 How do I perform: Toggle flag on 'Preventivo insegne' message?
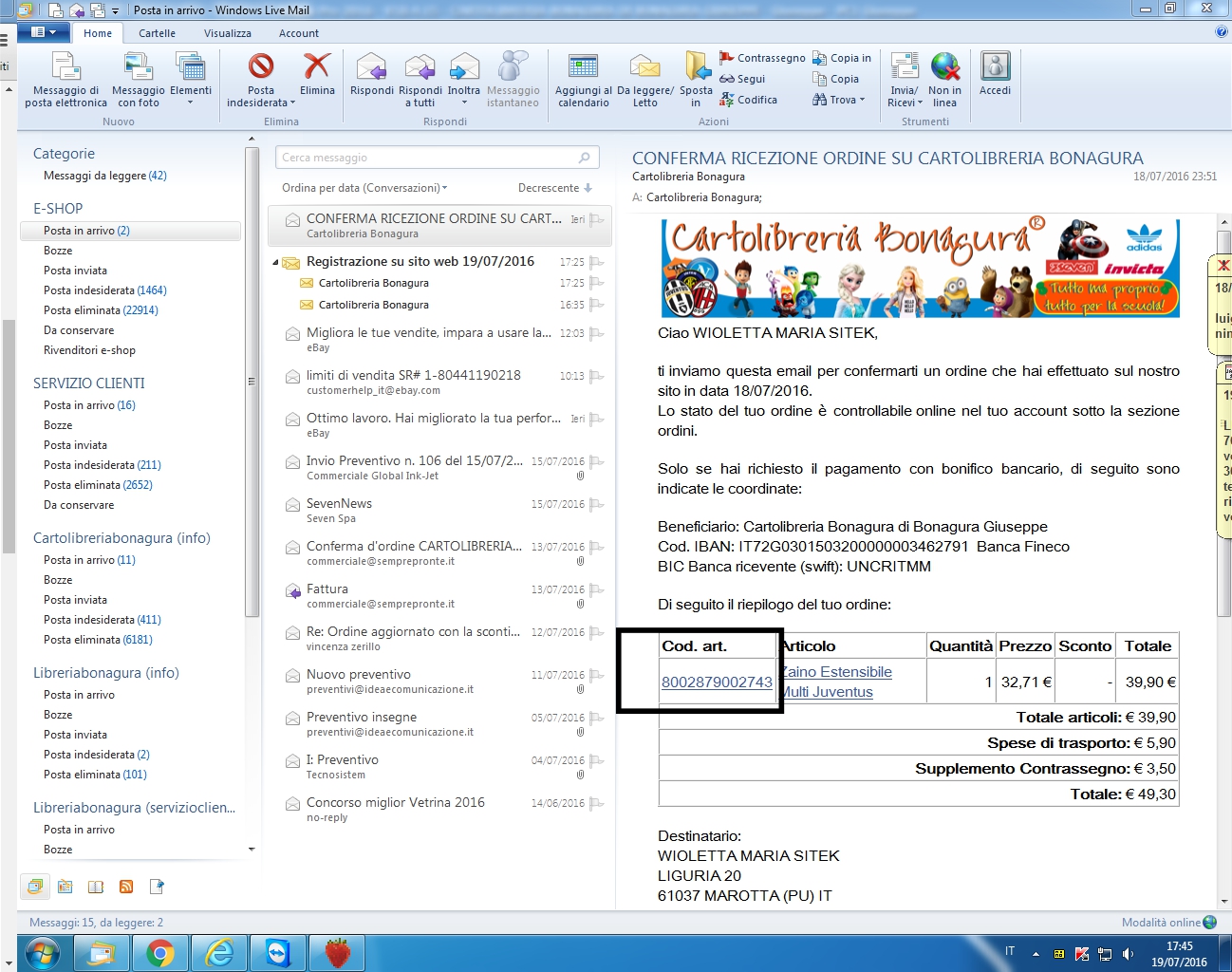(597, 719)
